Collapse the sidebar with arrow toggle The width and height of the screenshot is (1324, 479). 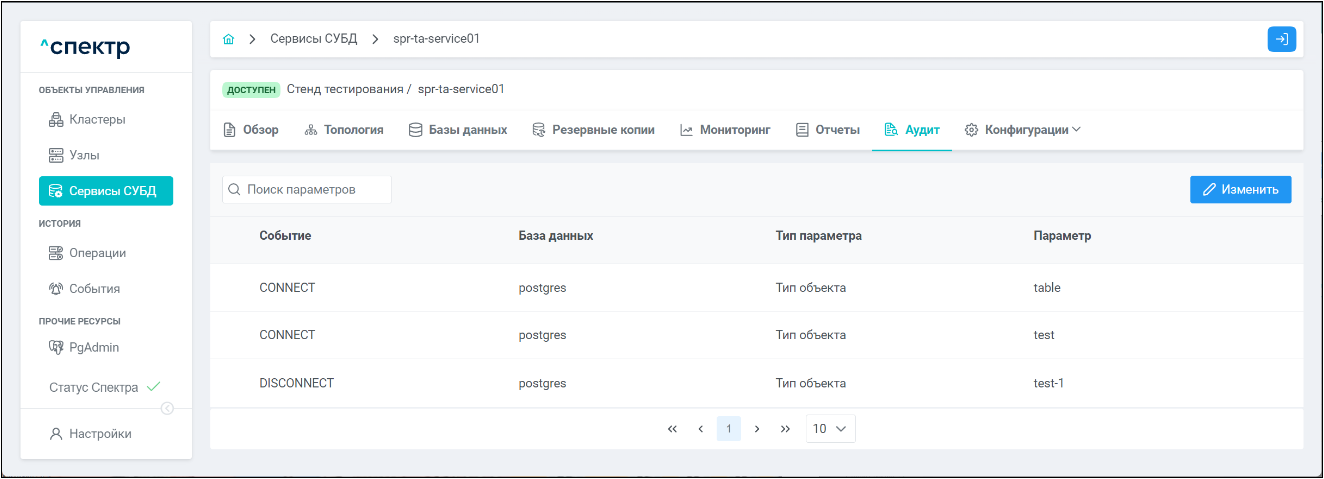tap(167, 408)
